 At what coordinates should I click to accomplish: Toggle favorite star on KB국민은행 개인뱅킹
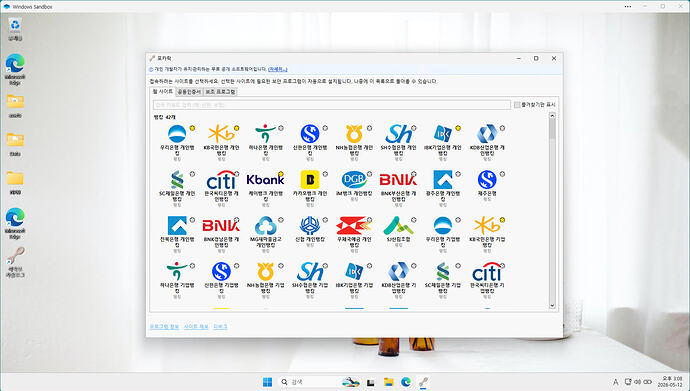236,128
